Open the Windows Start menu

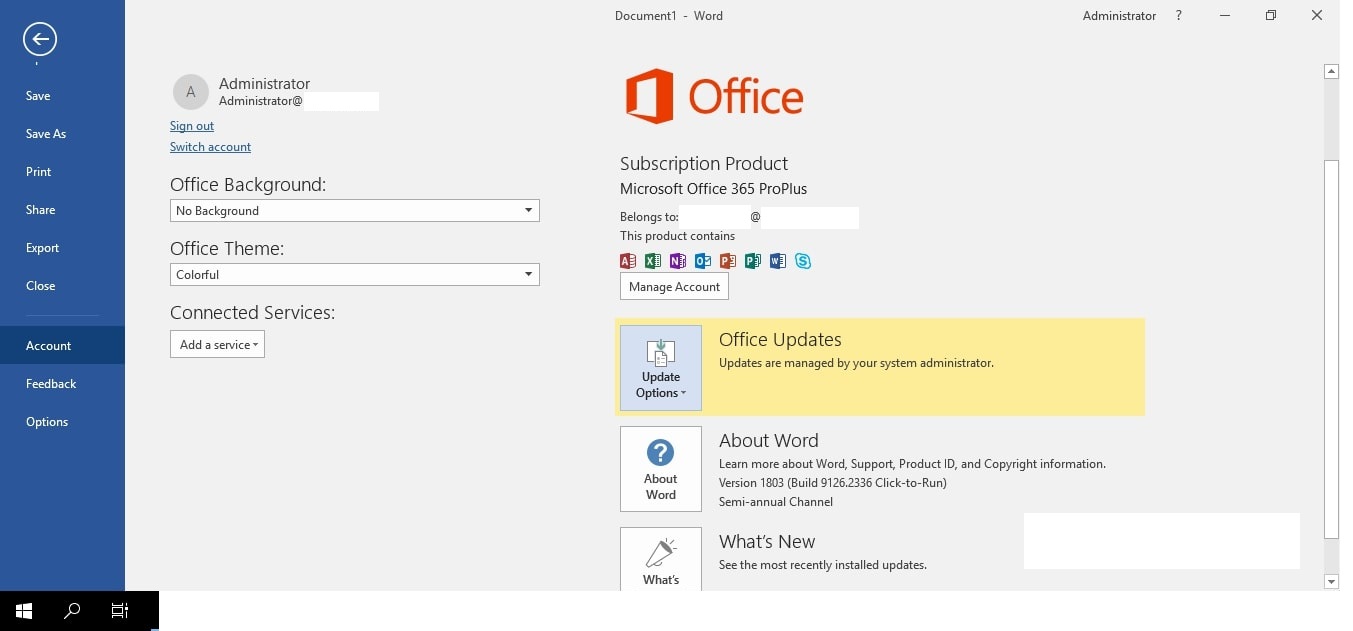click(x=24, y=611)
